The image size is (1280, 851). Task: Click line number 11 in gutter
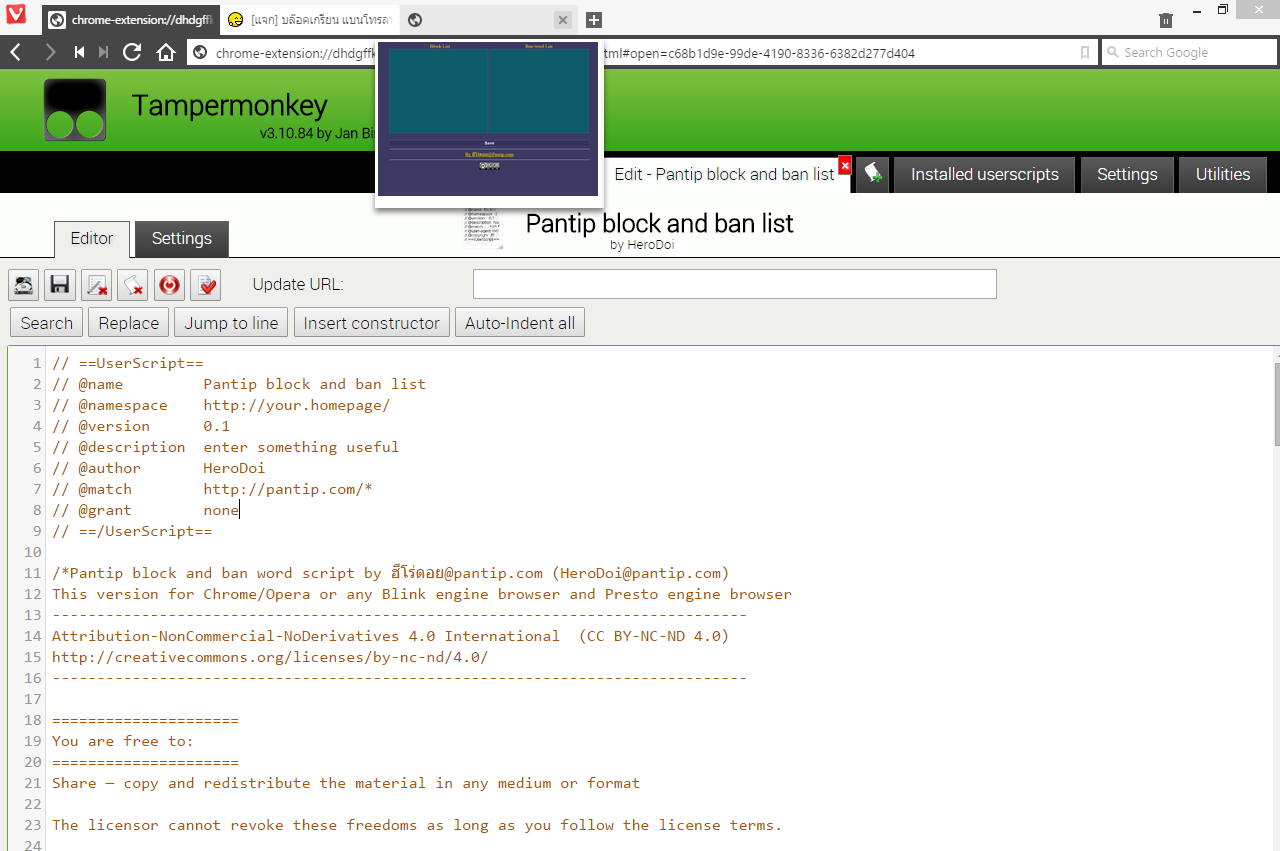[x=33, y=573]
